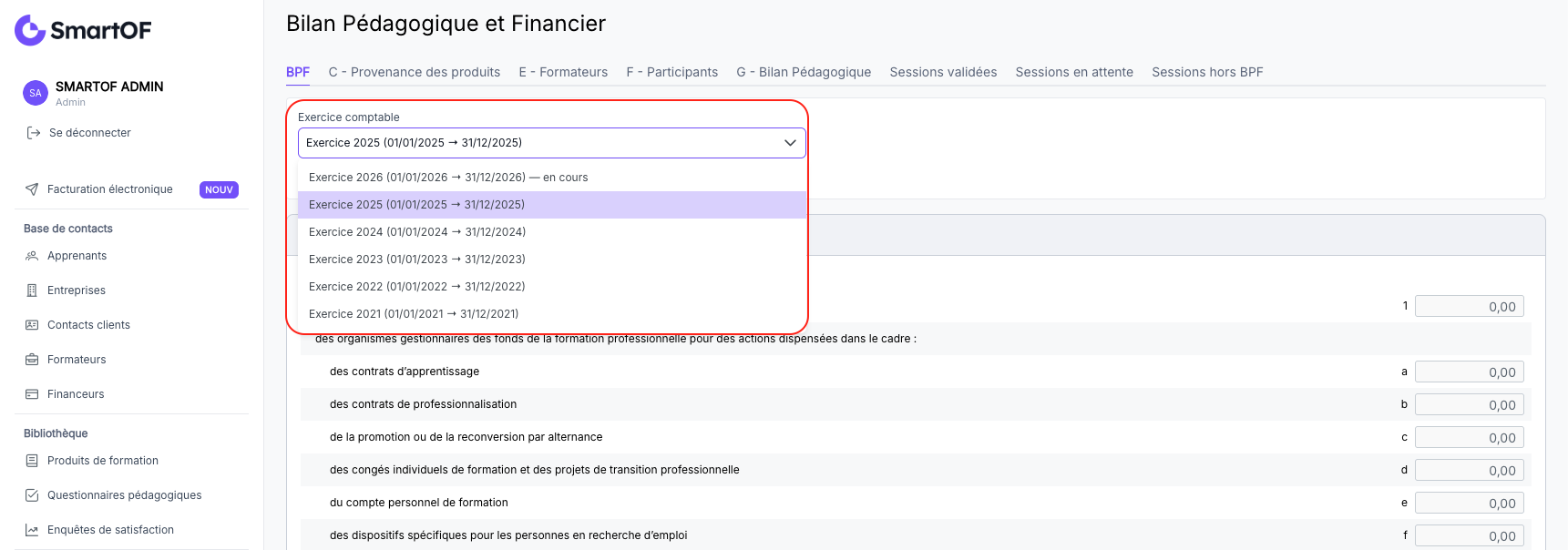The height and width of the screenshot is (550, 1568).
Task: Click the SmartOF logo
Action: click(83, 30)
